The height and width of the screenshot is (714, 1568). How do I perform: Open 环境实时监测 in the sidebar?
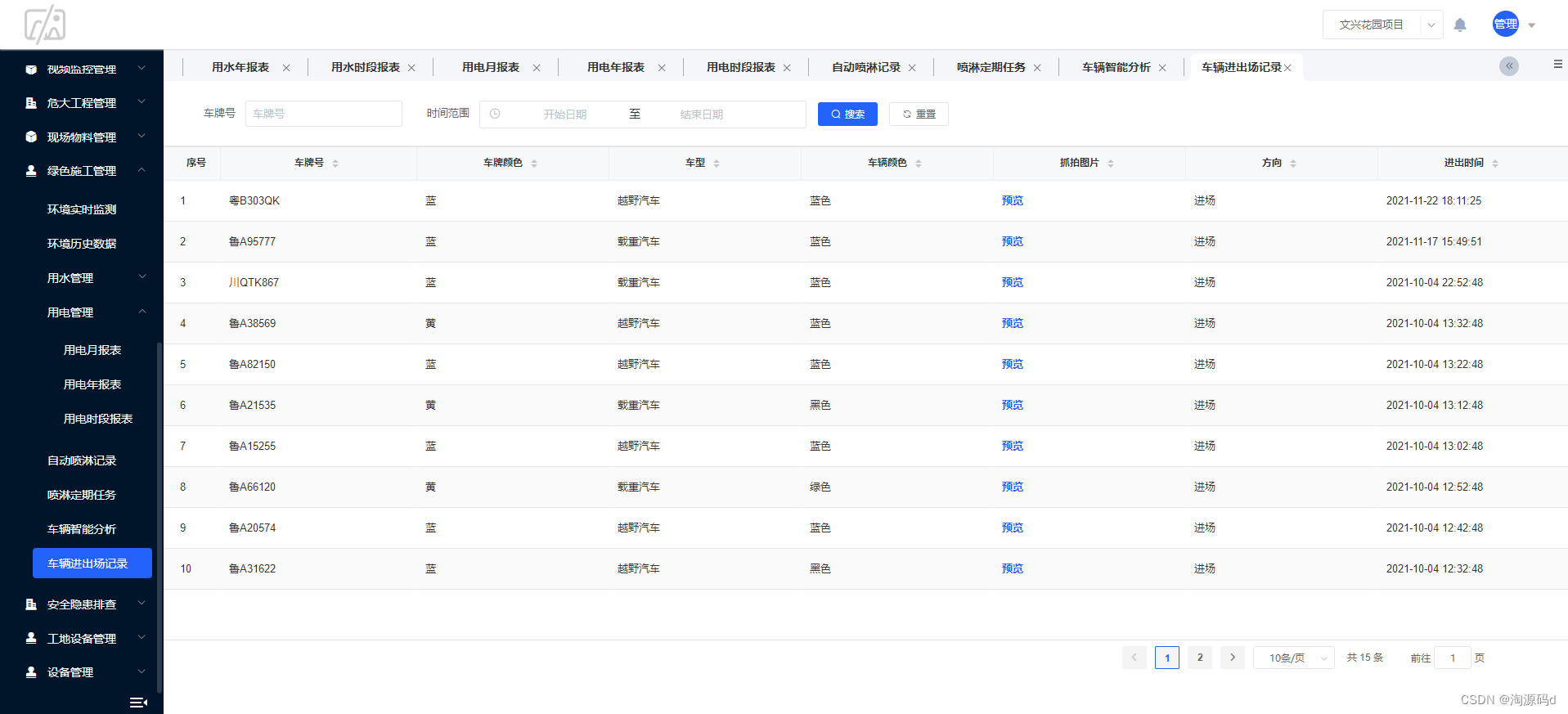tap(82, 209)
